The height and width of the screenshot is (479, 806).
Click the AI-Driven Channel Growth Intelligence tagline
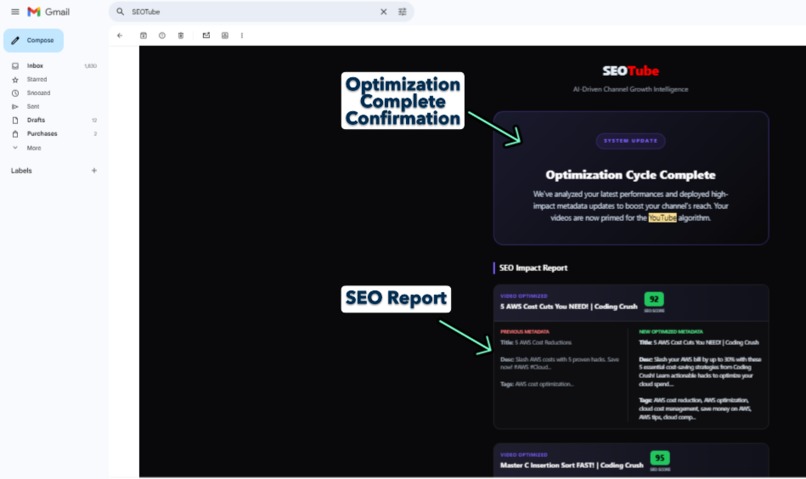pos(631,89)
